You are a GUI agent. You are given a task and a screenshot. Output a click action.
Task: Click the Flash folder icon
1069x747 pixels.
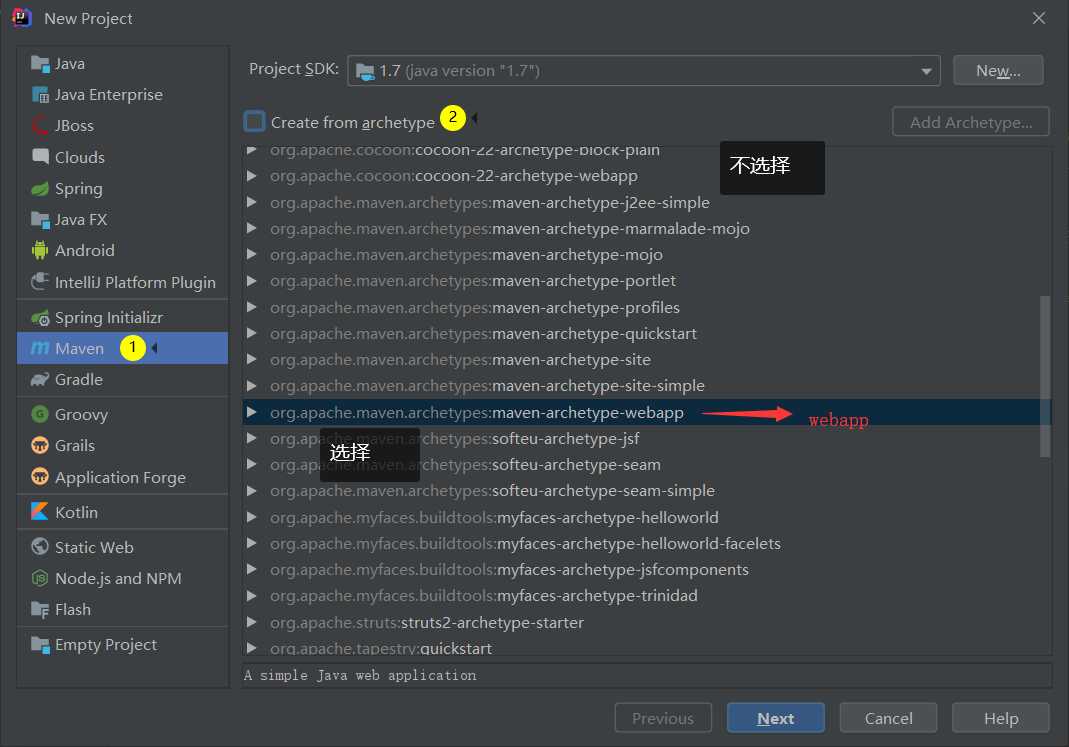click(x=40, y=609)
